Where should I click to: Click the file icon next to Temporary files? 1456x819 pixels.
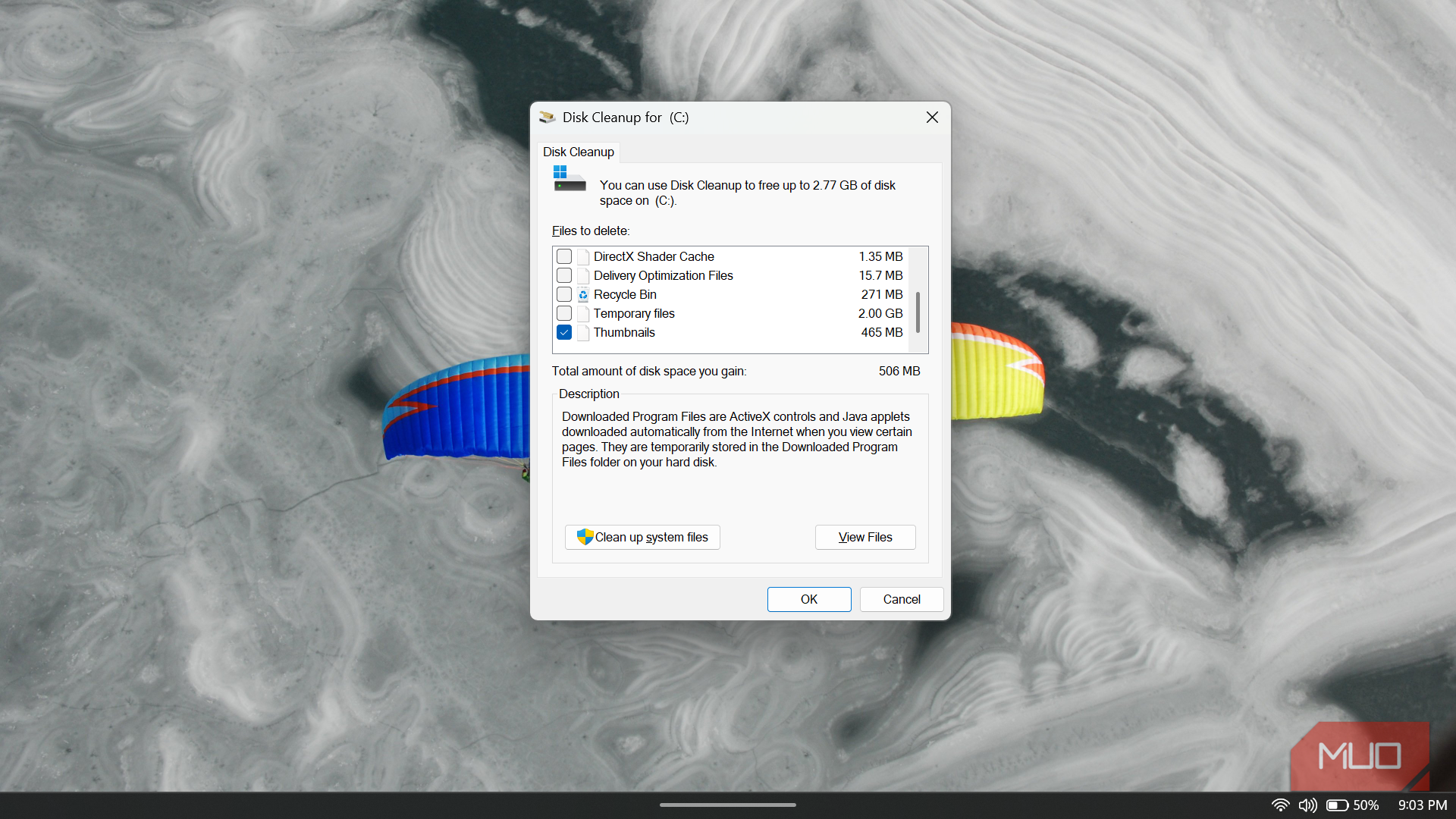tap(583, 314)
